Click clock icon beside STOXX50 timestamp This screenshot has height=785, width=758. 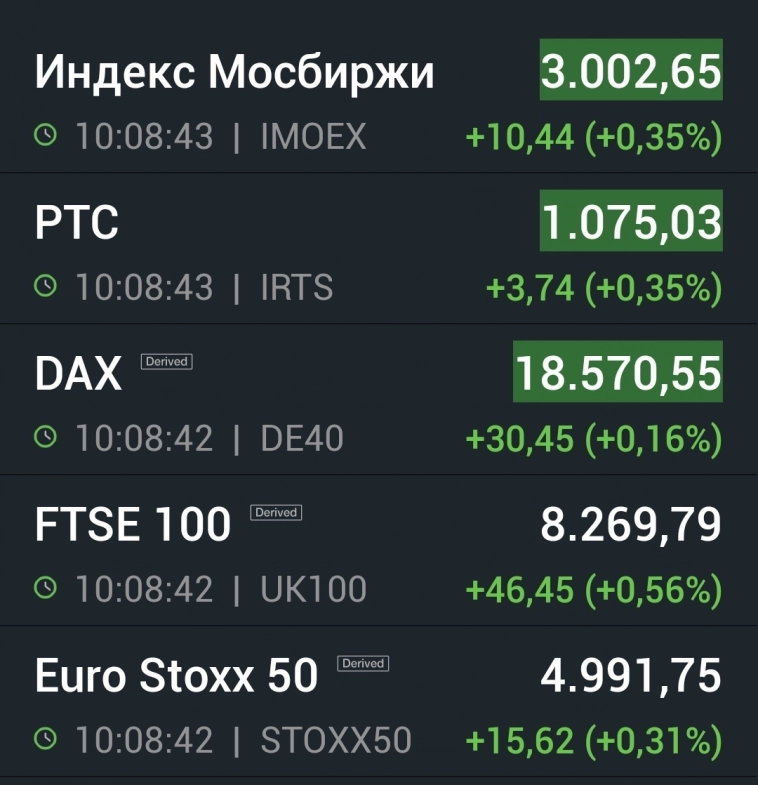46,740
